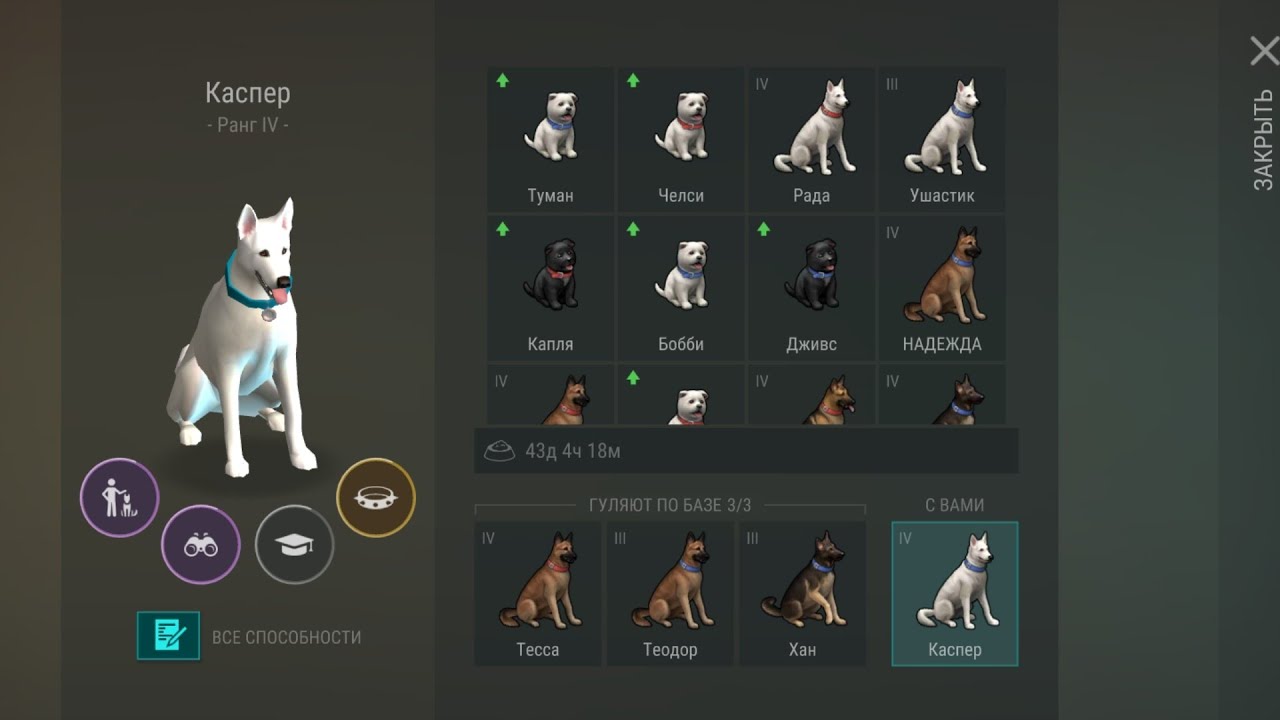Select the dark shepherd Хан

coord(802,593)
